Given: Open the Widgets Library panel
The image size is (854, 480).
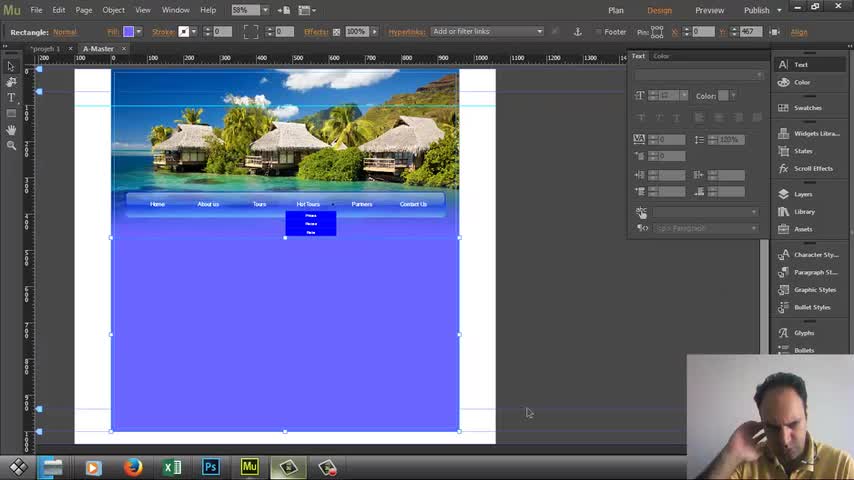Looking at the screenshot, I should pyautogui.click(x=815, y=134).
